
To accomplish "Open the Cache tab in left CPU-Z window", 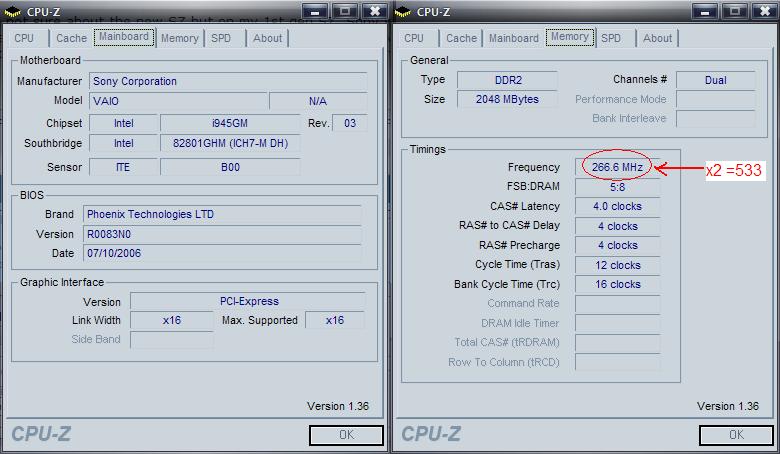I will point(71,38).
